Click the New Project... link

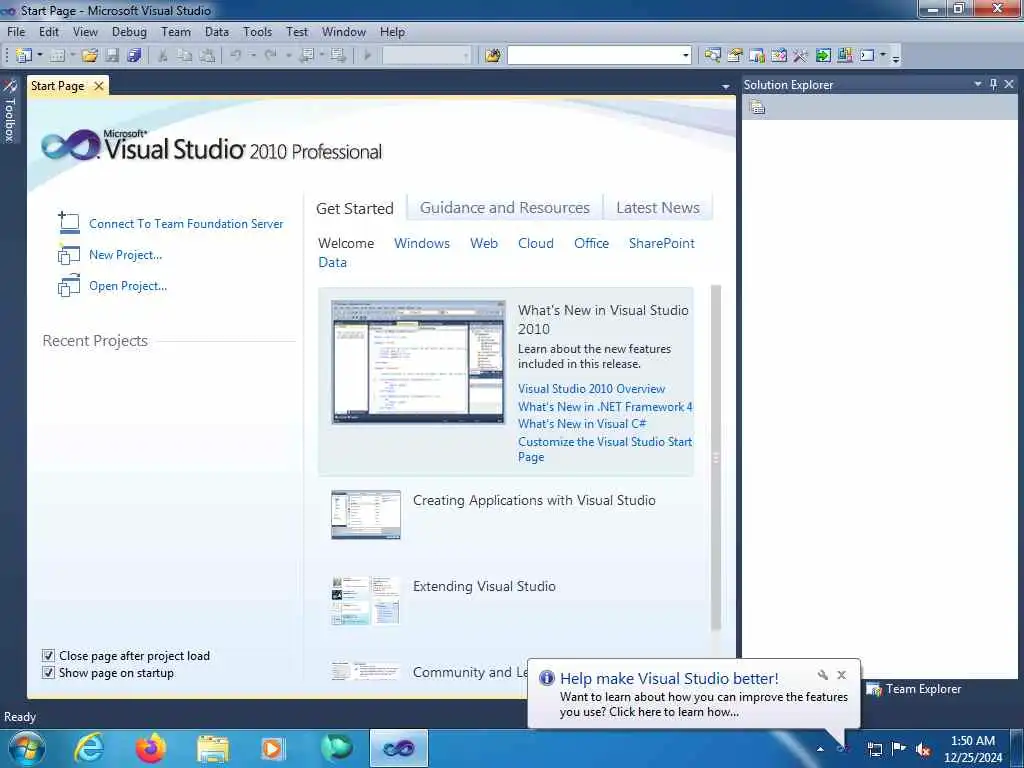[x=125, y=255]
